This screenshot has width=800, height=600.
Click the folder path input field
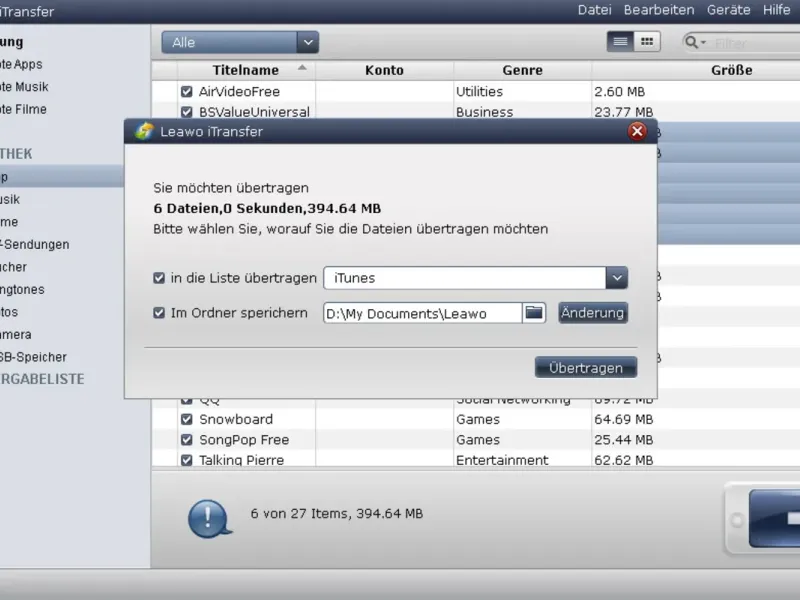pos(422,313)
